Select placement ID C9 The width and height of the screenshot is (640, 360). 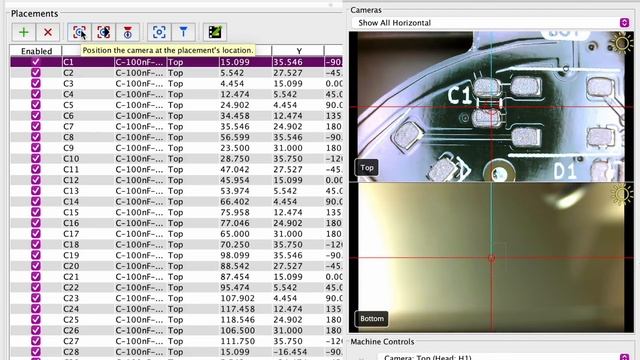pyautogui.click(x=68, y=148)
